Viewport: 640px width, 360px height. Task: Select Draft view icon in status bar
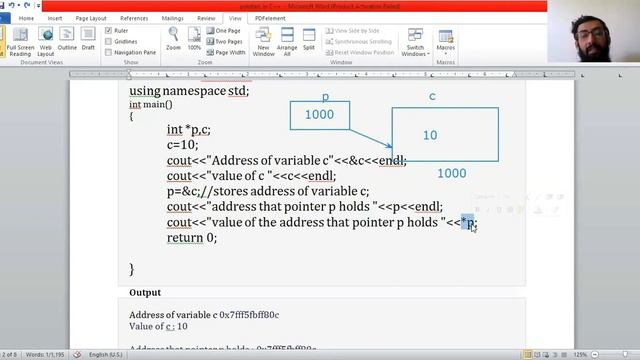(564, 355)
